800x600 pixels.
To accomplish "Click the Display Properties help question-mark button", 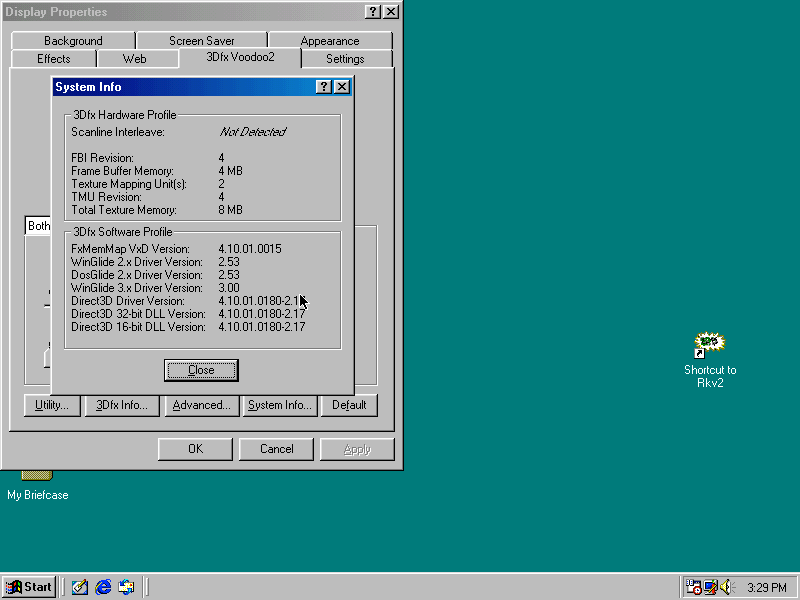I will coord(373,12).
